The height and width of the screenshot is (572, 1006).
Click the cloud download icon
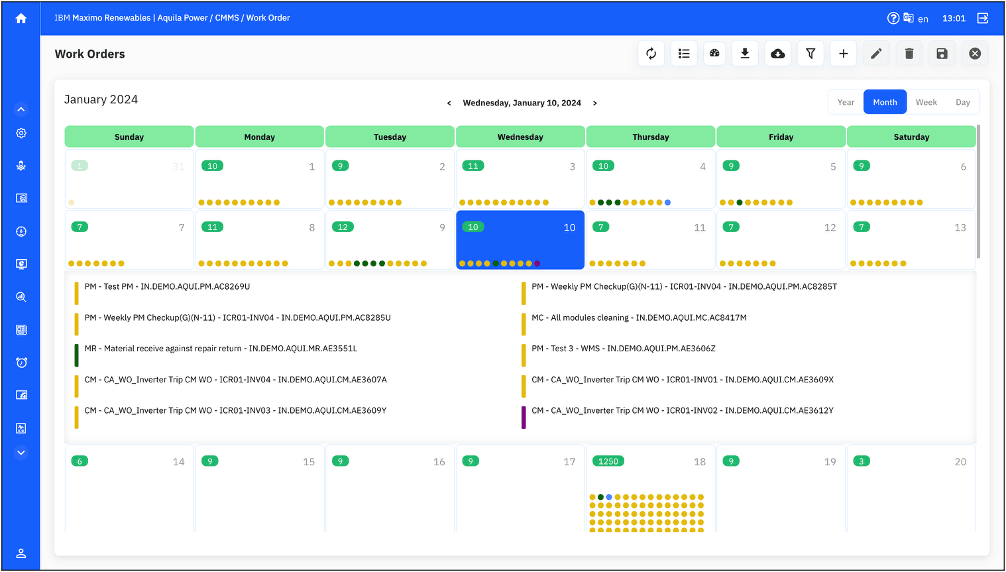(x=778, y=54)
